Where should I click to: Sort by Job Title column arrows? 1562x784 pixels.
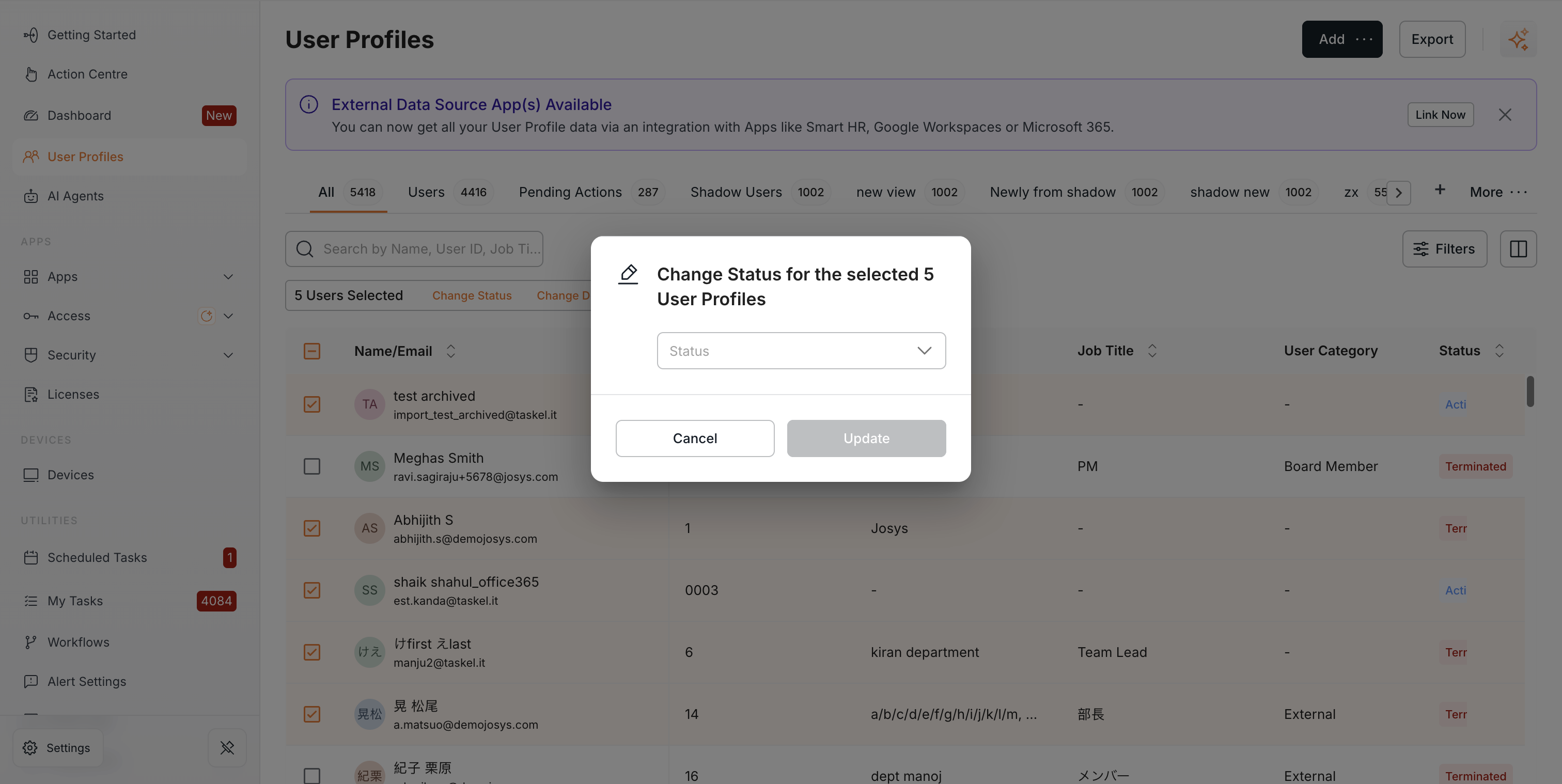tap(1152, 351)
